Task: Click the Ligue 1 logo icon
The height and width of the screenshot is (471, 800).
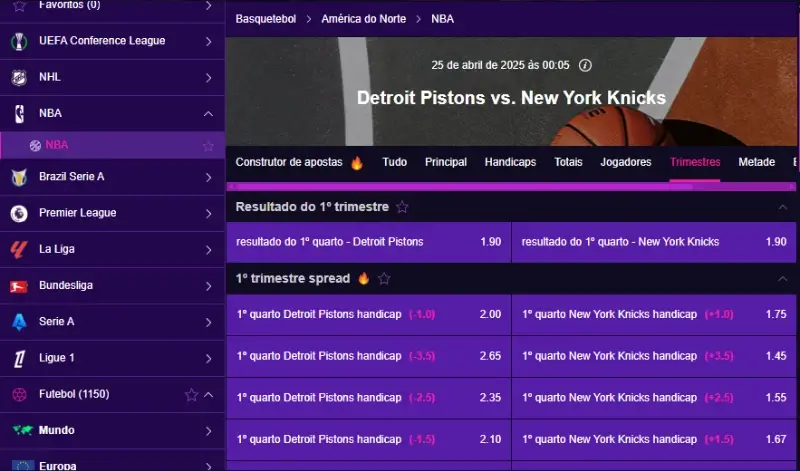Action: [x=19, y=358]
